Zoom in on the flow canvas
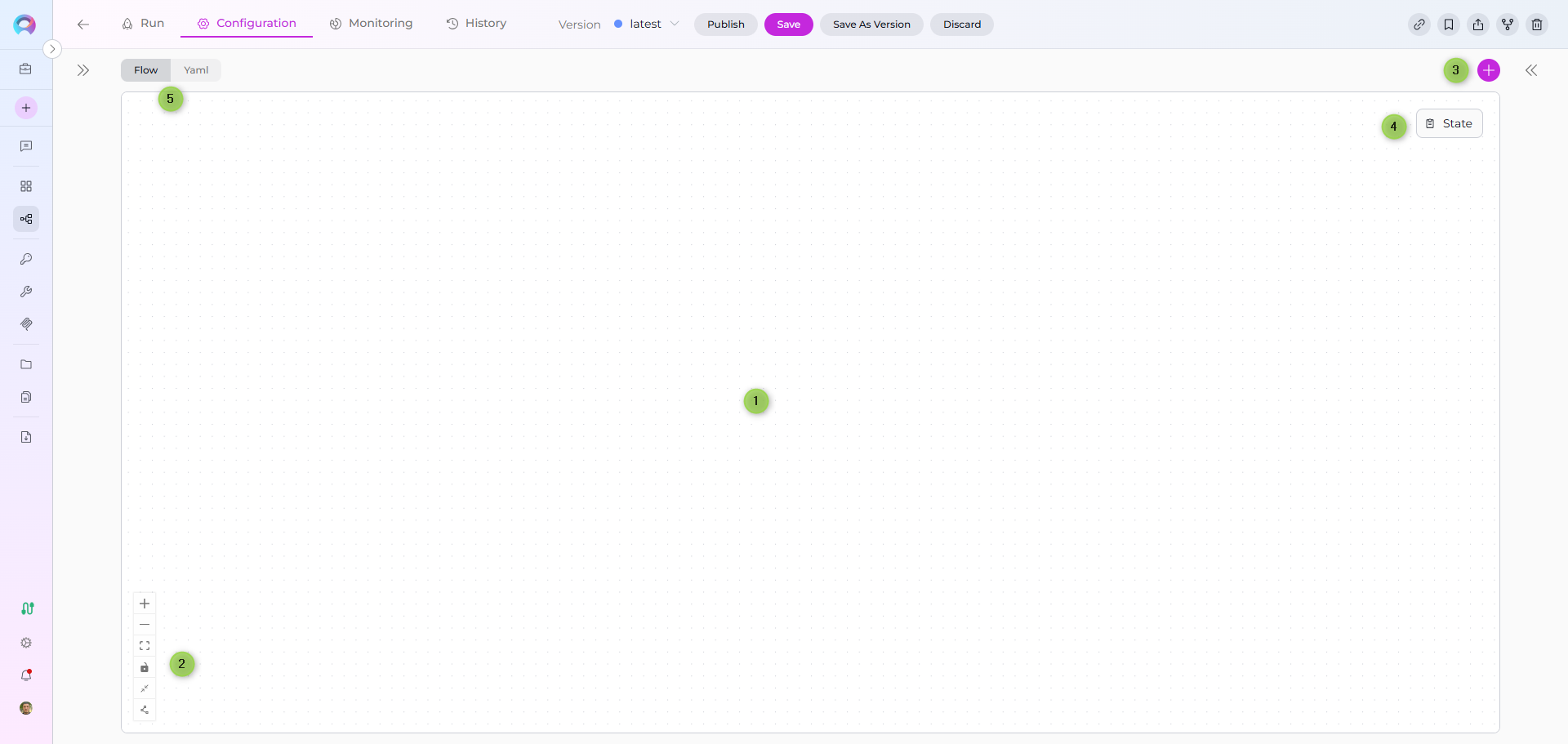The width and height of the screenshot is (1568, 744). pyautogui.click(x=145, y=604)
